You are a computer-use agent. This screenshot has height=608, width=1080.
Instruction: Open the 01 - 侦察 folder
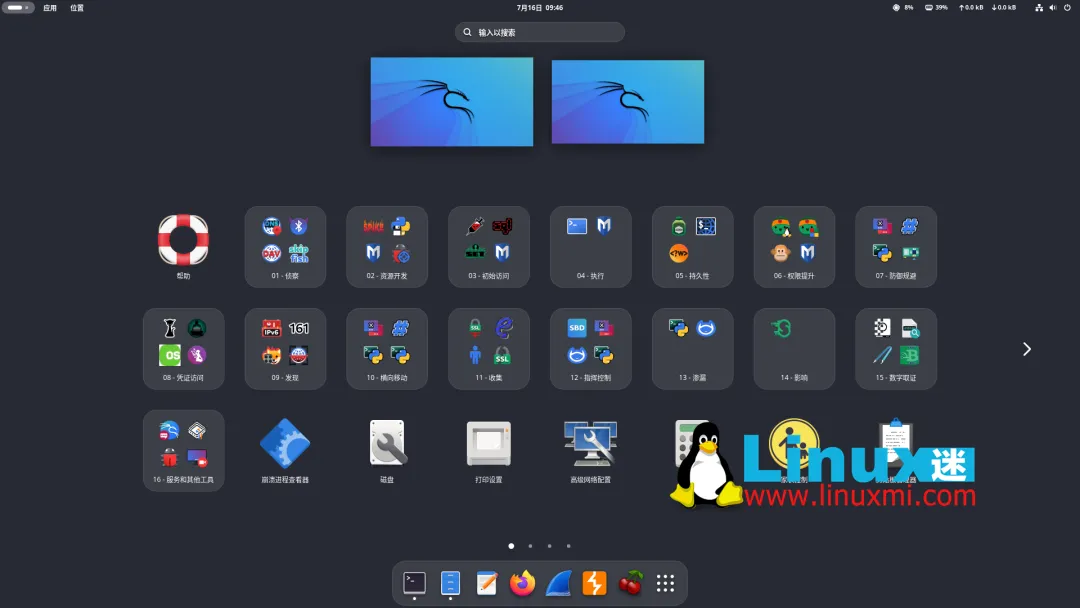coord(285,247)
